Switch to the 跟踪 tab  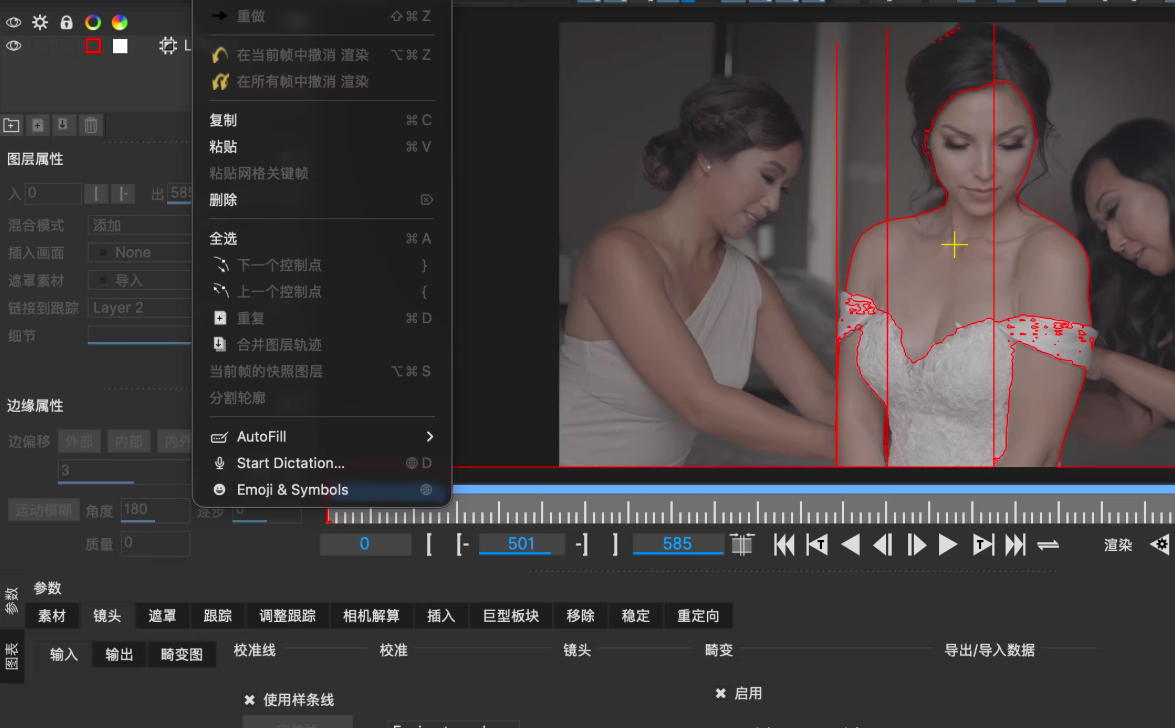pos(217,616)
